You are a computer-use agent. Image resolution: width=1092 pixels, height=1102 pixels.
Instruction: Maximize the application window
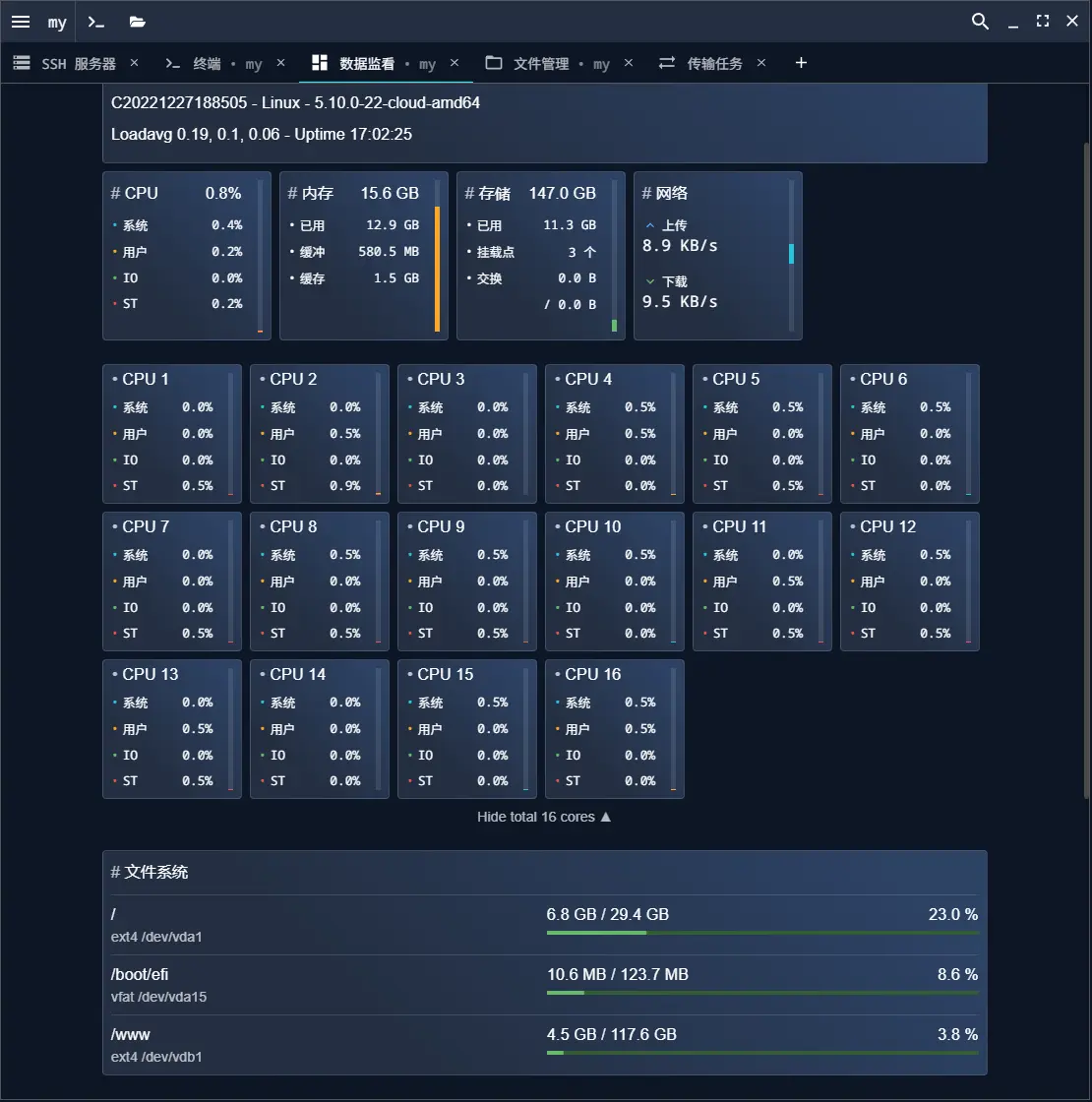point(1043,21)
